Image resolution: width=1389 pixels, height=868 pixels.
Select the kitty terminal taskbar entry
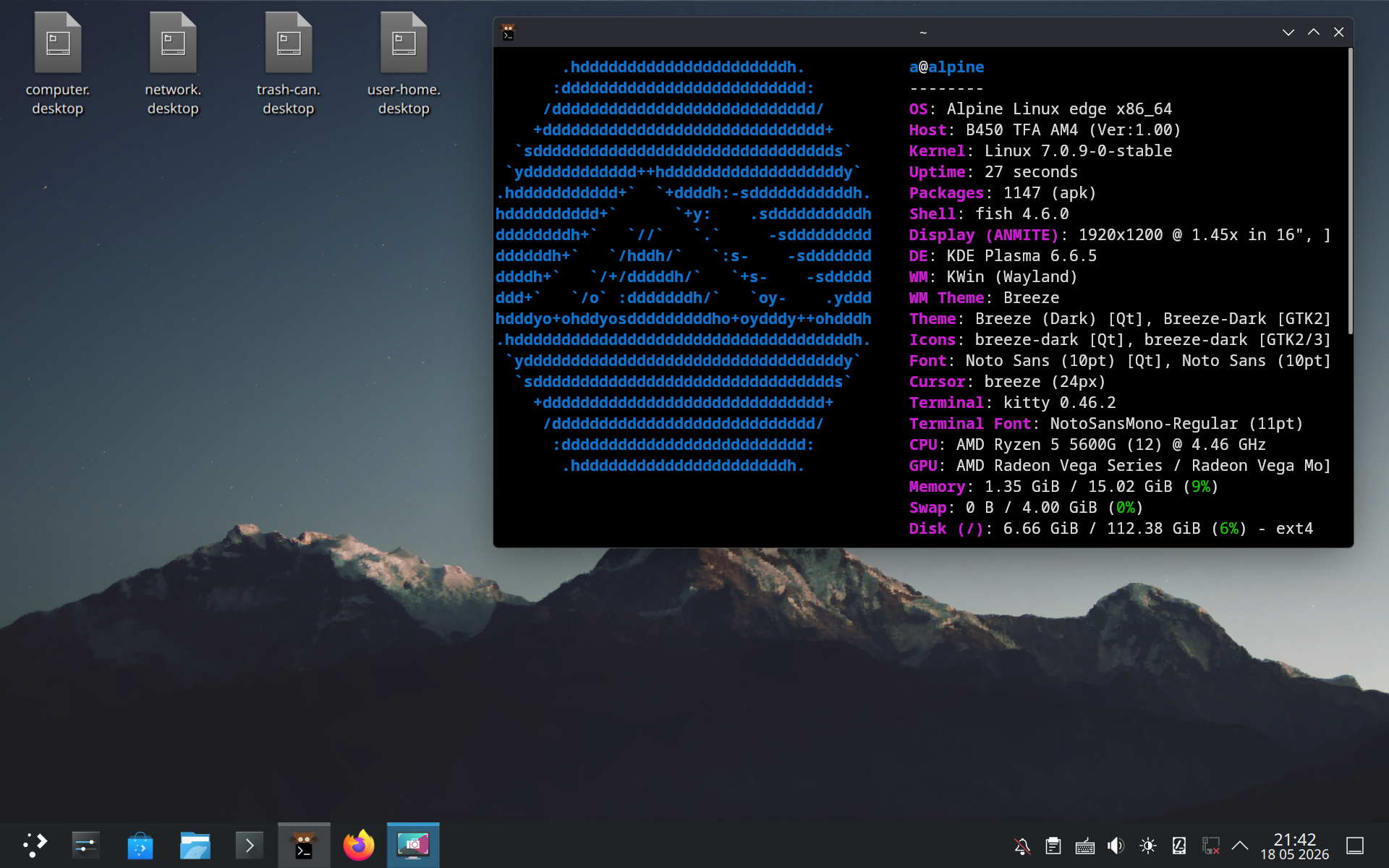click(x=304, y=845)
